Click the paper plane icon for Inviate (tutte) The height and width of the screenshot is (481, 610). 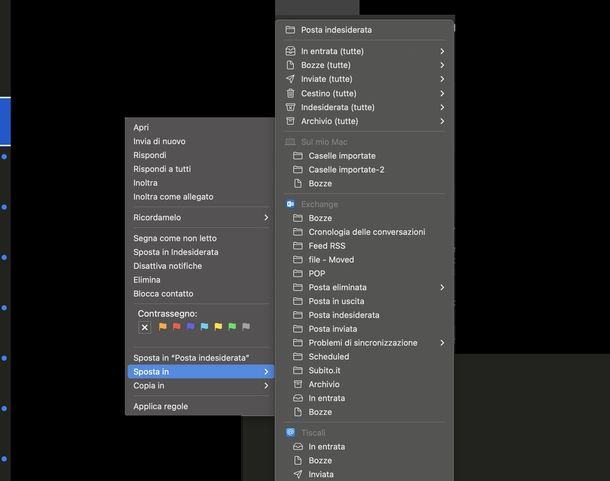click(x=290, y=79)
